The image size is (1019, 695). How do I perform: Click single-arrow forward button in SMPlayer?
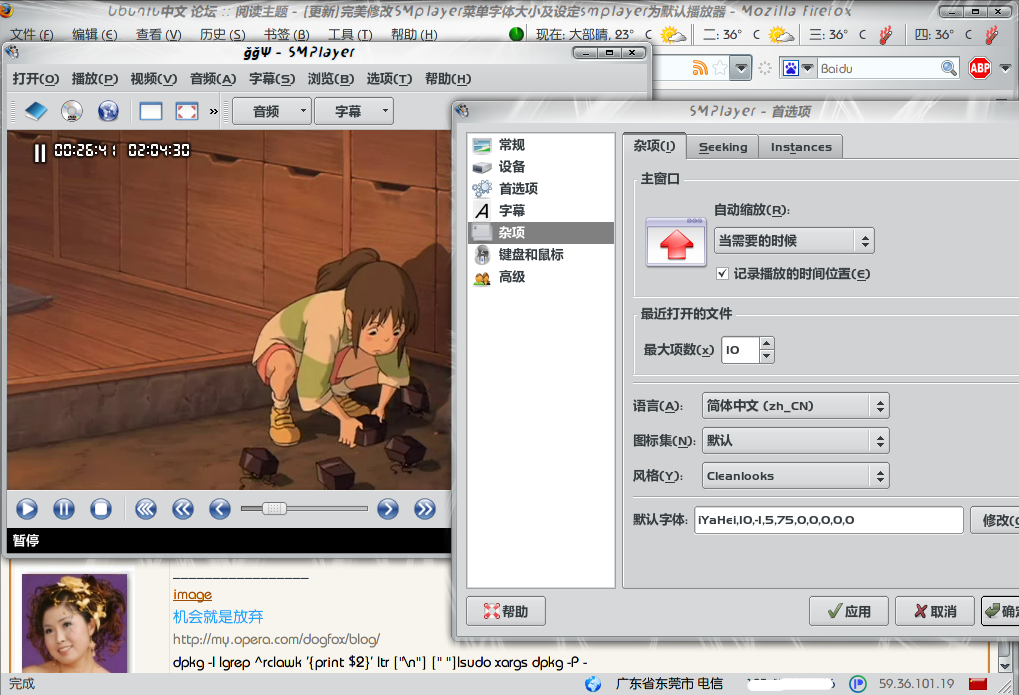point(387,509)
